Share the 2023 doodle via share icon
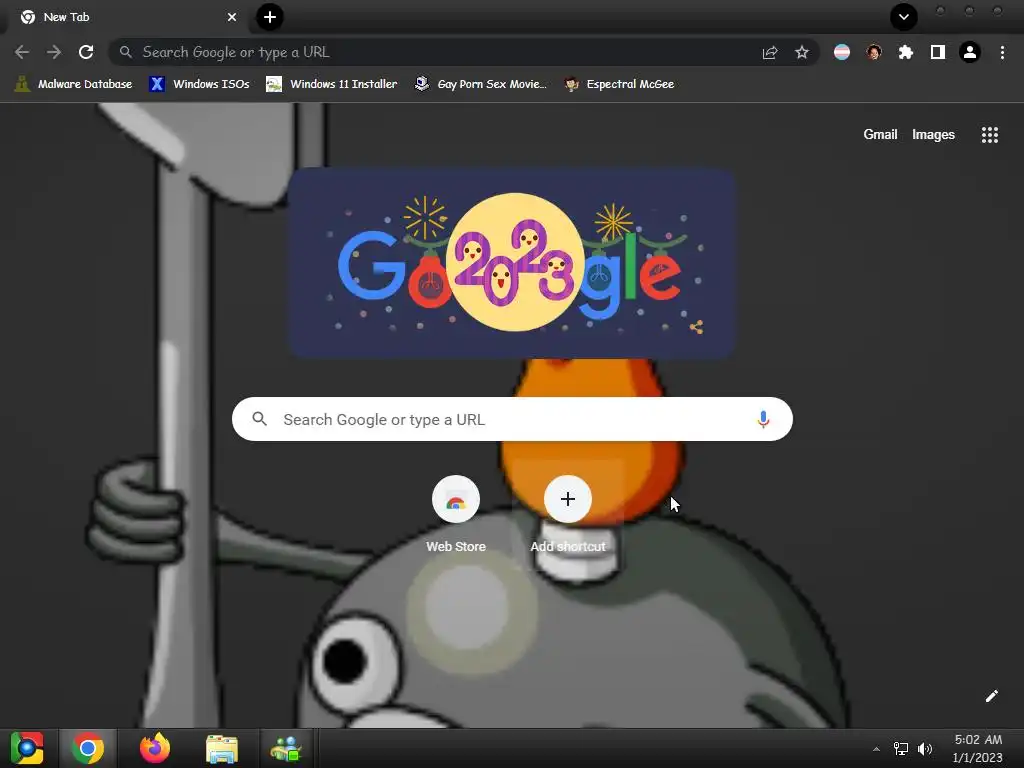 pos(696,327)
